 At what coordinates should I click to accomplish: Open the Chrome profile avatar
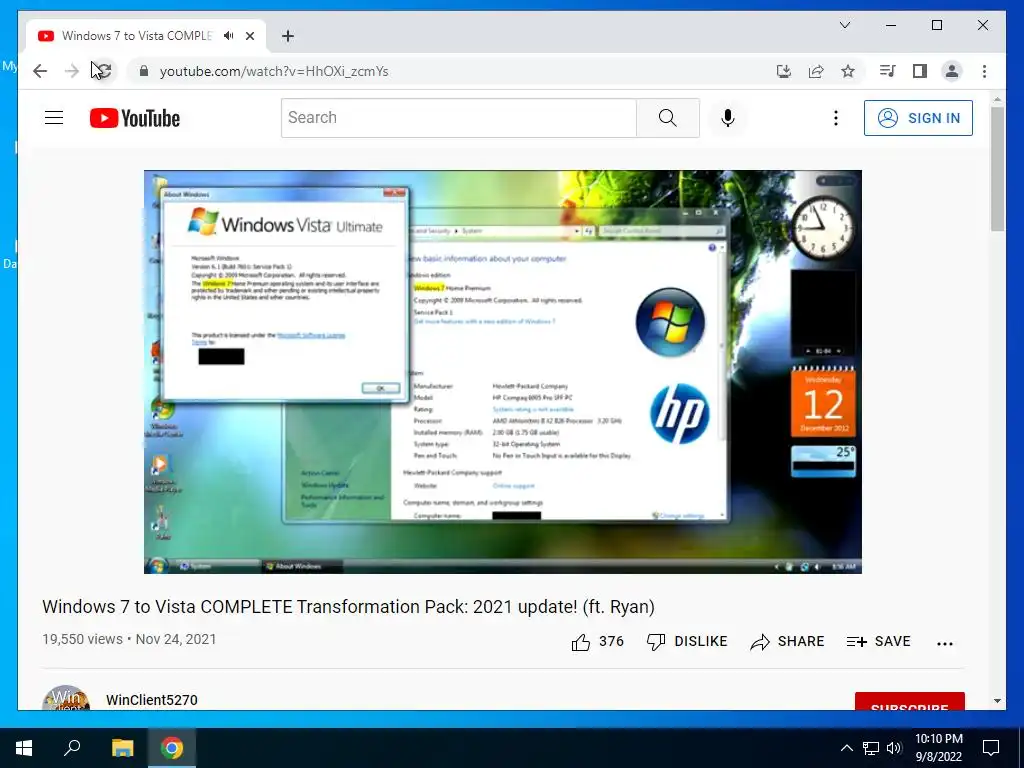[952, 71]
